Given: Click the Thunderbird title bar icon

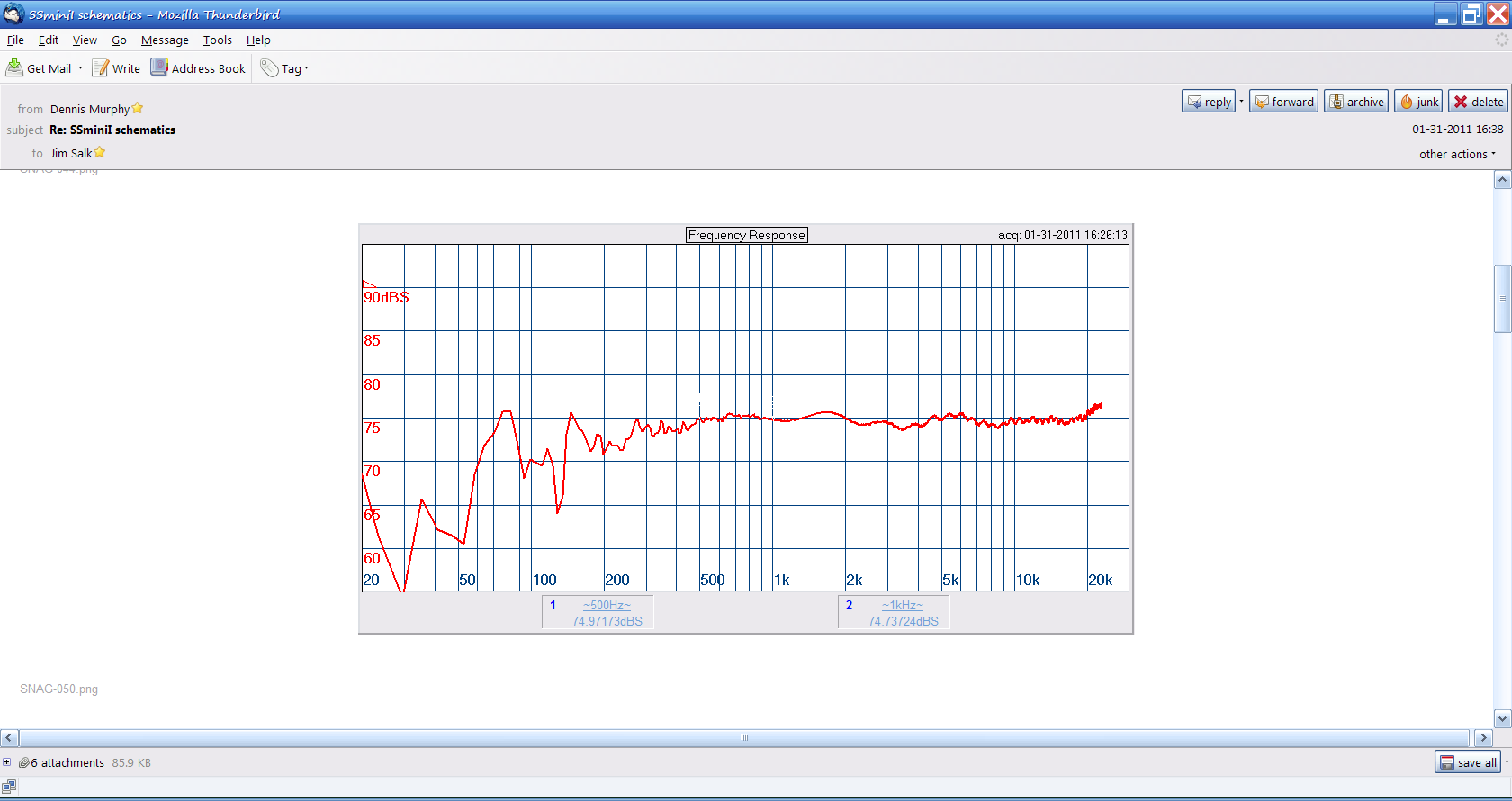Looking at the screenshot, I should click(x=13, y=13).
